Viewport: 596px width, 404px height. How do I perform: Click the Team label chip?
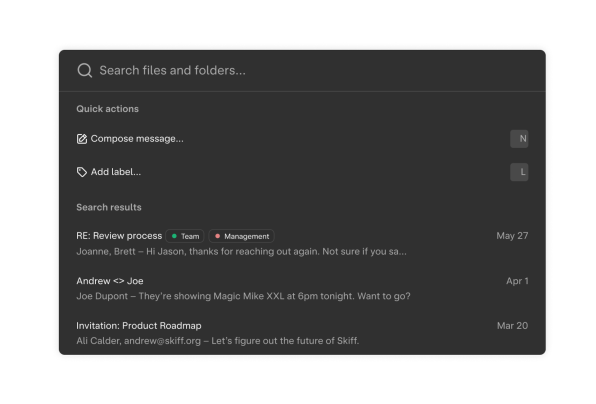click(185, 236)
